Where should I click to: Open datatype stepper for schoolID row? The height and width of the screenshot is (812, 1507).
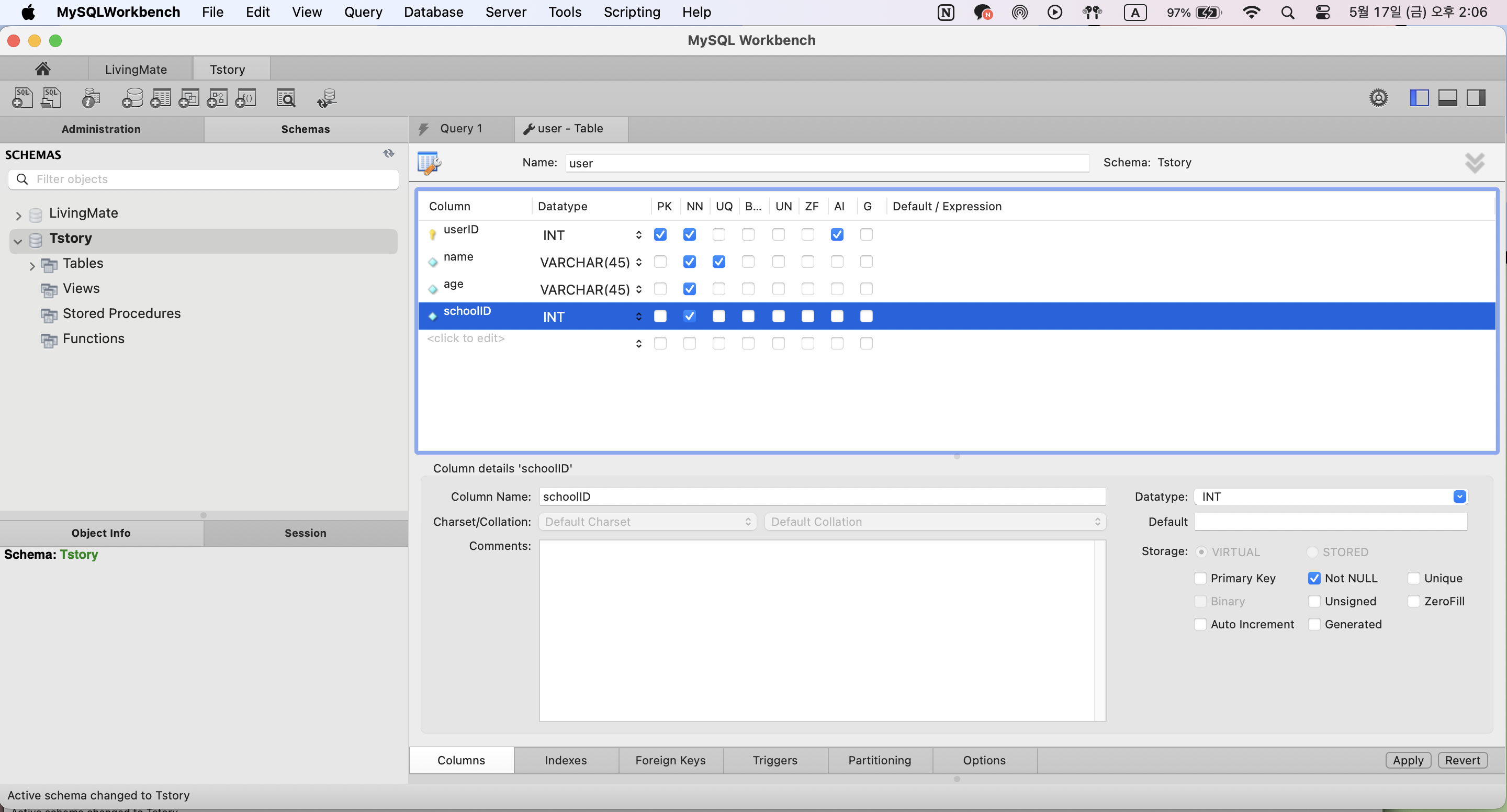638,316
